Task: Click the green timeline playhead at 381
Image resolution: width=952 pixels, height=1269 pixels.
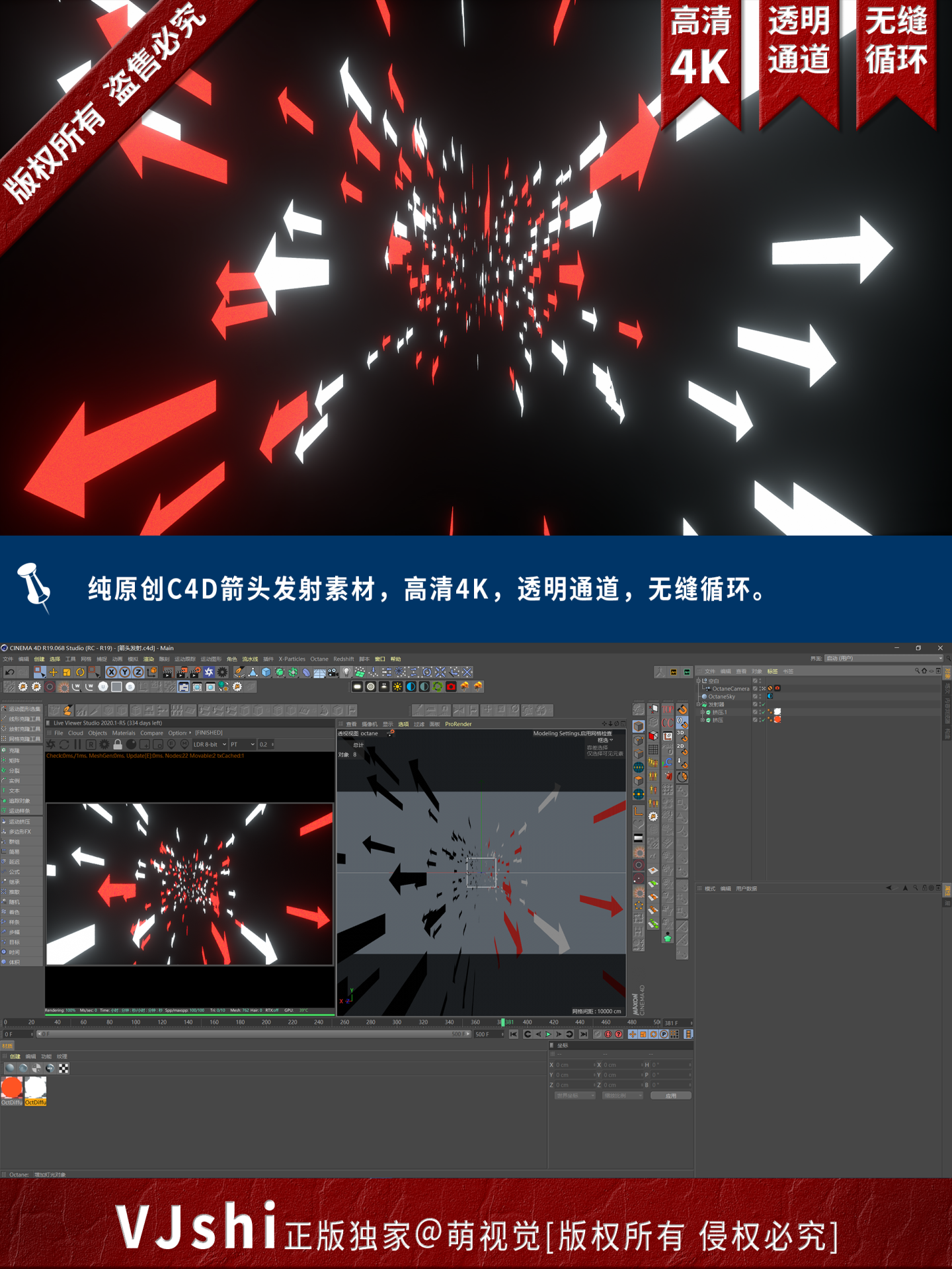Action: pyautogui.click(x=503, y=1022)
